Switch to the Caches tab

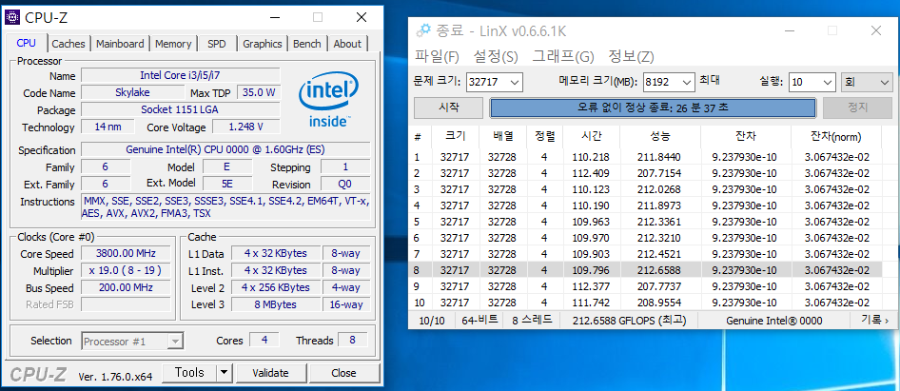(68, 44)
